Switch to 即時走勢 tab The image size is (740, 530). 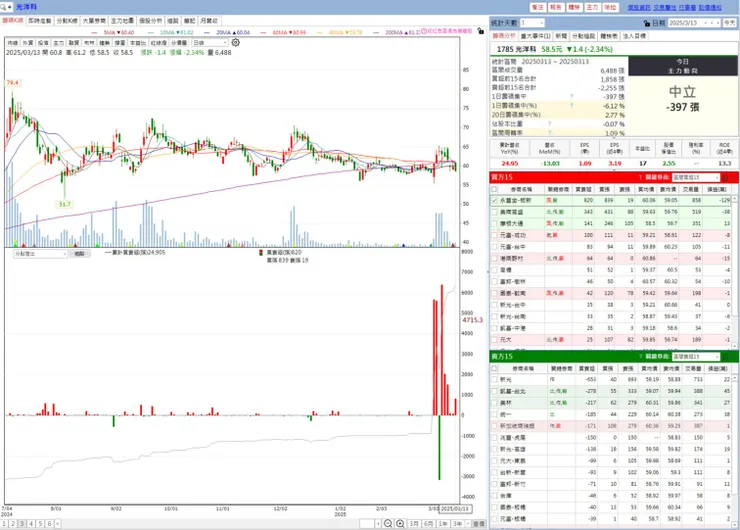pyautogui.click(x=40, y=21)
